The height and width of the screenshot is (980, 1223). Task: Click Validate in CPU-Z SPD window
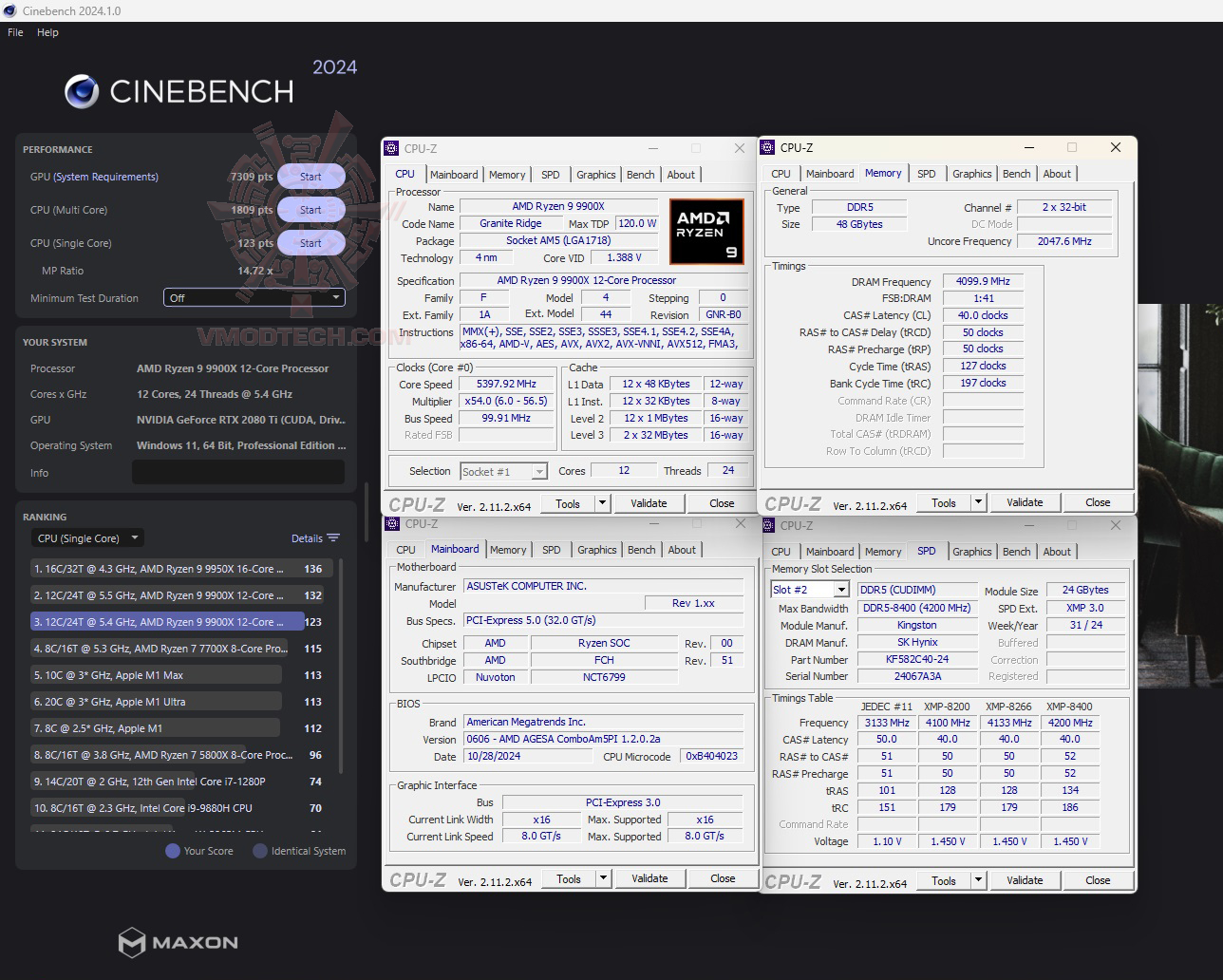click(1025, 880)
